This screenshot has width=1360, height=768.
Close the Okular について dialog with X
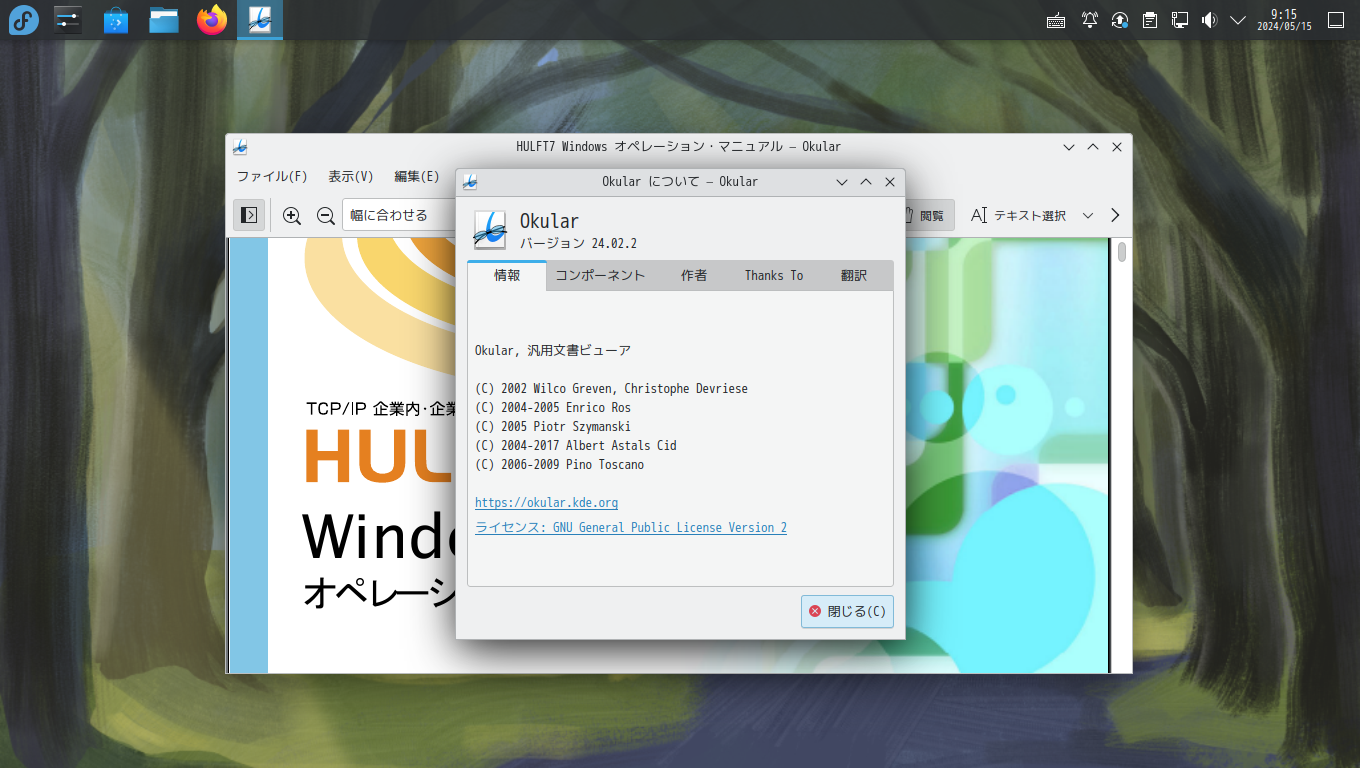890,182
